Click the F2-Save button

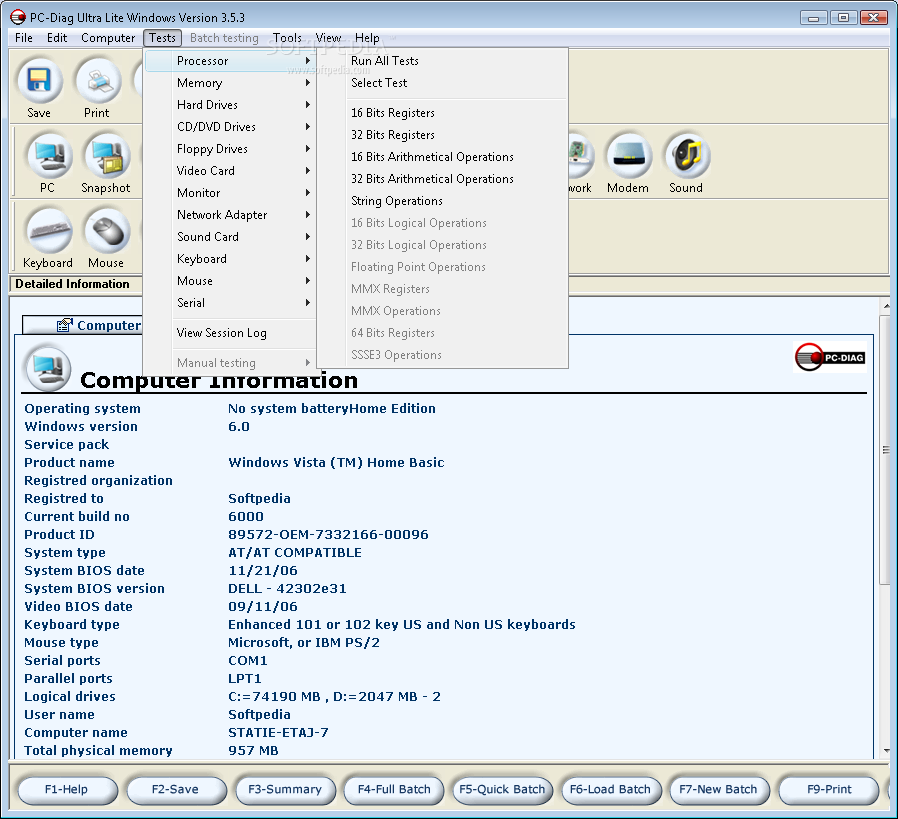tap(176, 790)
